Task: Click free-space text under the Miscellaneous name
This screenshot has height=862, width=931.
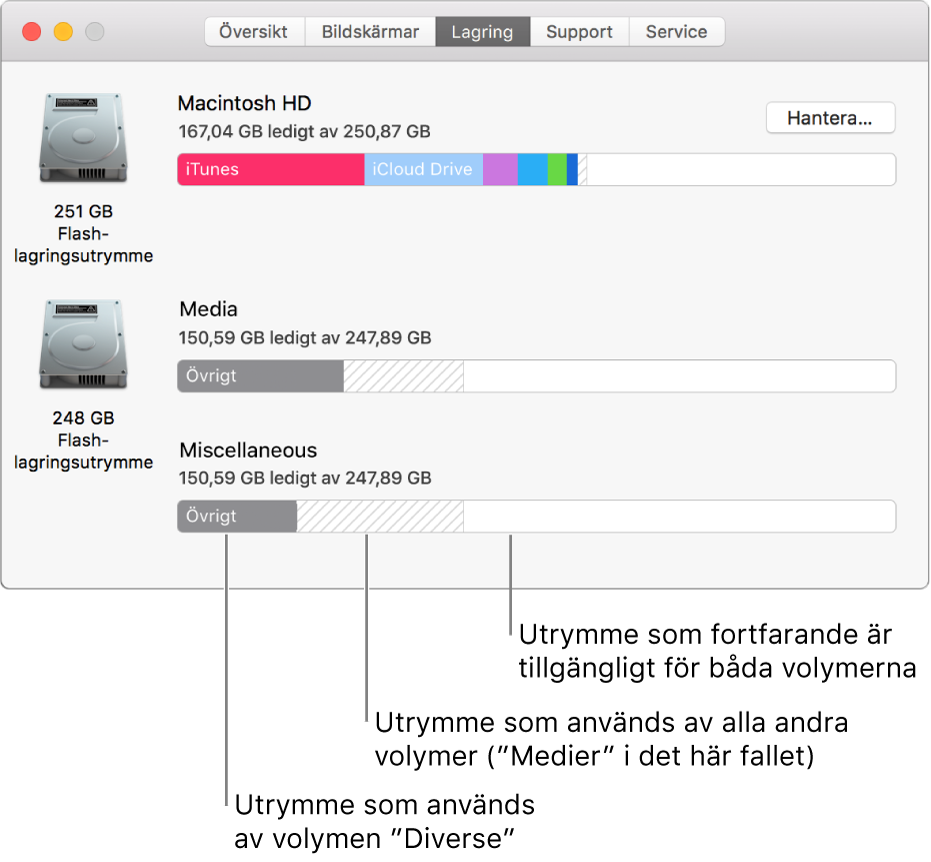Action: [x=305, y=478]
